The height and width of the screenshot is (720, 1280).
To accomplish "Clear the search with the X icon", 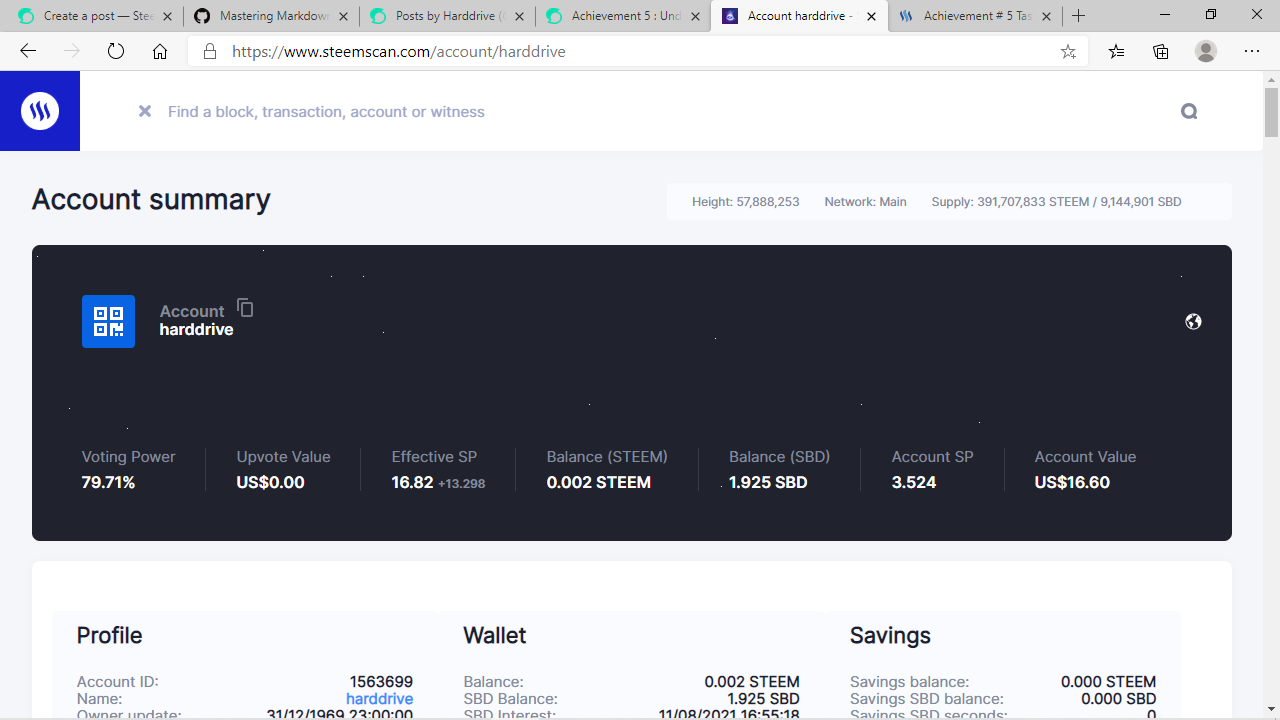I will pyautogui.click(x=144, y=111).
